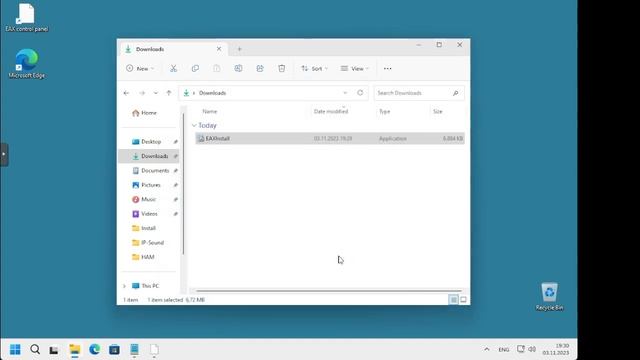Go back with the left arrow
The height and width of the screenshot is (360, 640).
coord(127,93)
